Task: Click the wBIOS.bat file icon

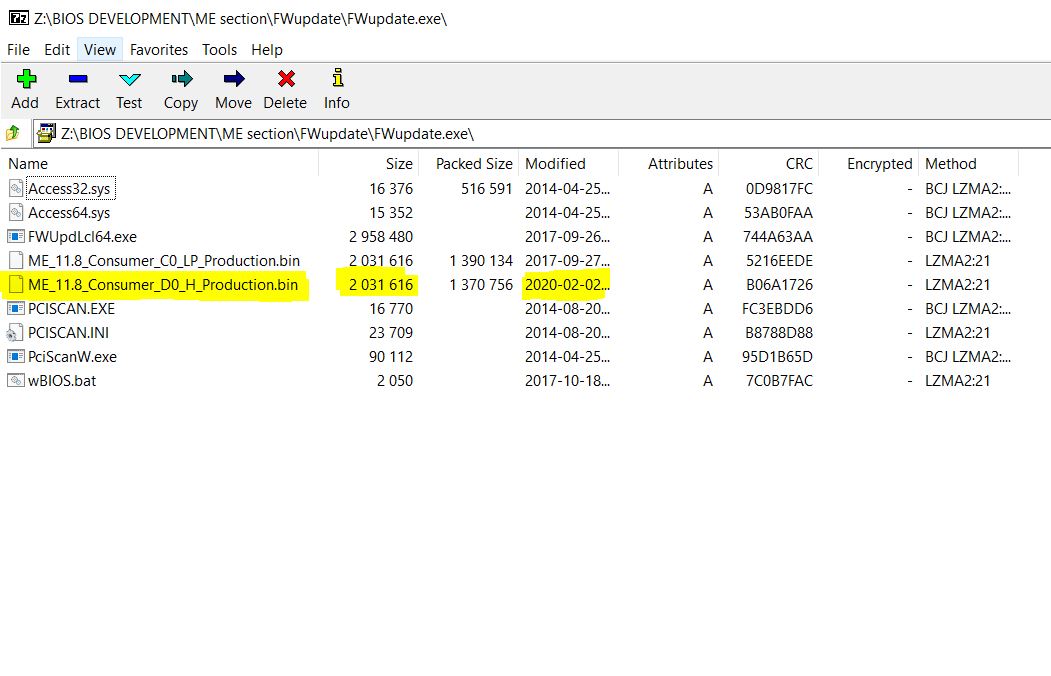Action: pyautogui.click(x=16, y=381)
